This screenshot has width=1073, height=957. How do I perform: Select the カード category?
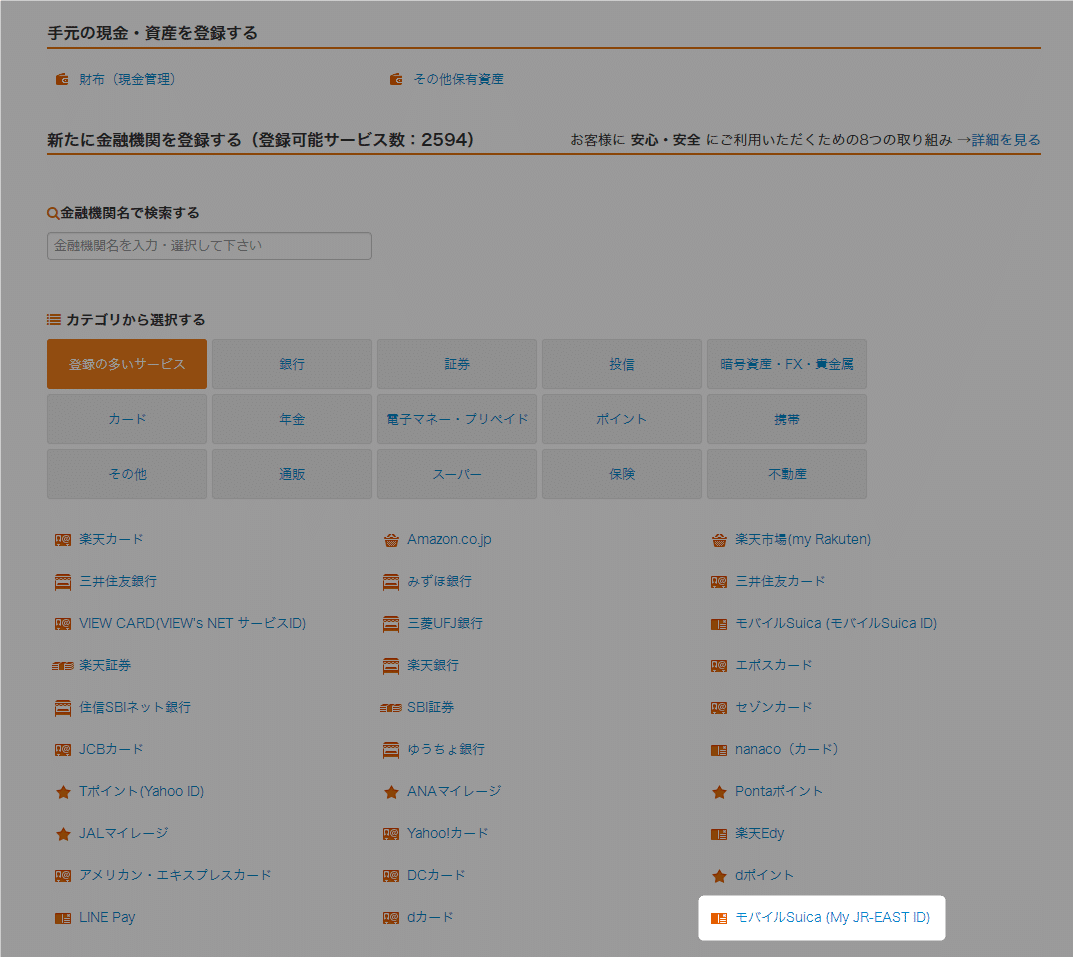(127, 419)
